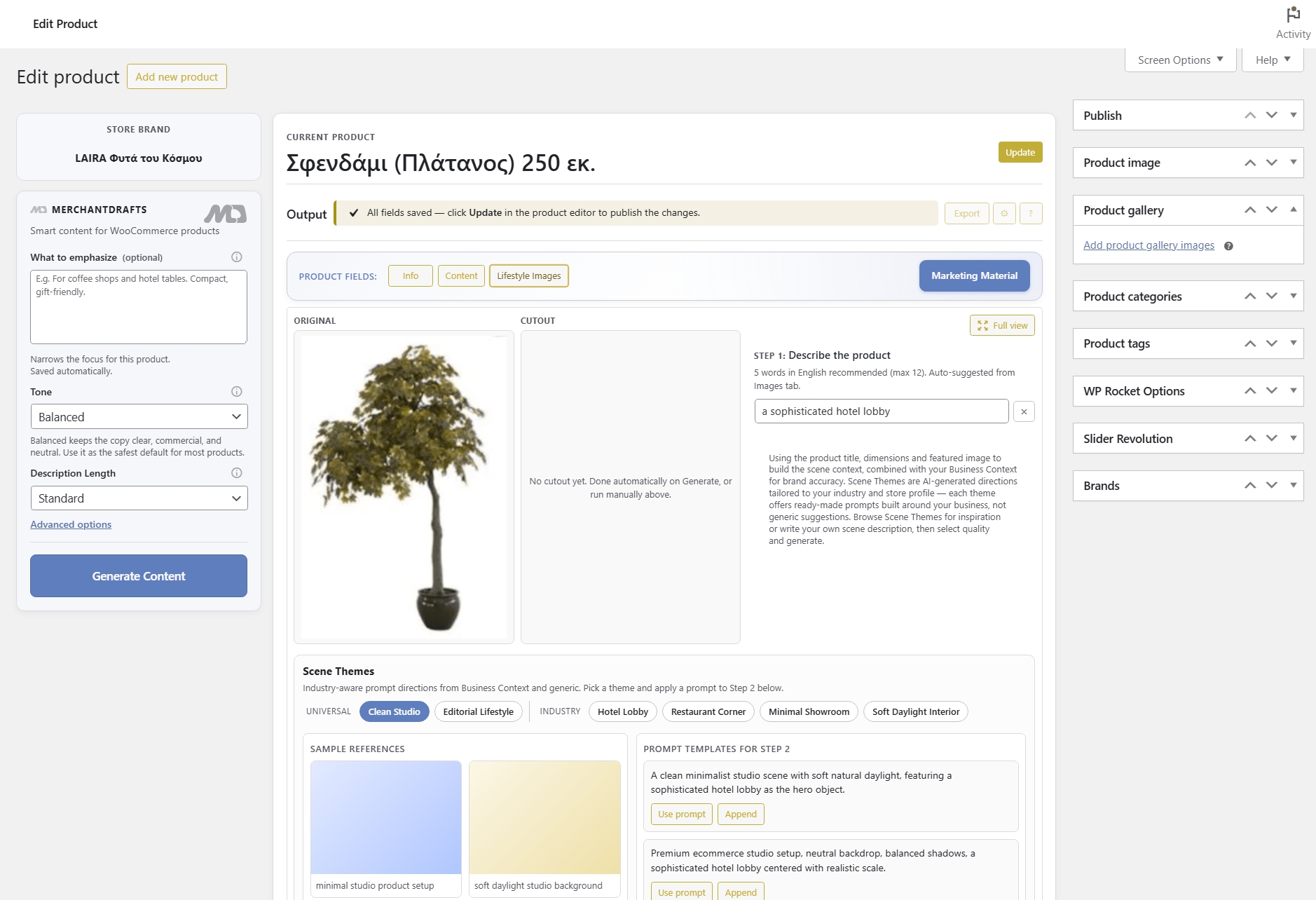Open the Activity flag icon
Viewport: 1316px width, 900px height.
(x=1293, y=15)
